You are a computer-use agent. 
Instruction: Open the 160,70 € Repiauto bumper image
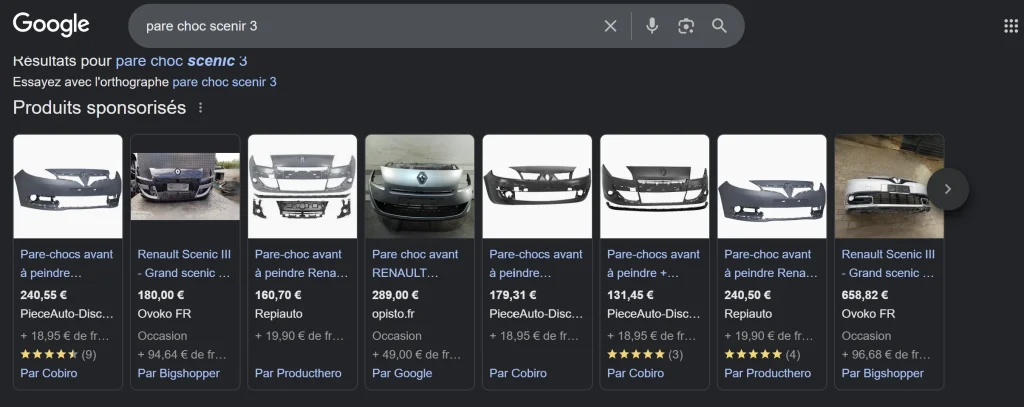click(x=302, y=186)
